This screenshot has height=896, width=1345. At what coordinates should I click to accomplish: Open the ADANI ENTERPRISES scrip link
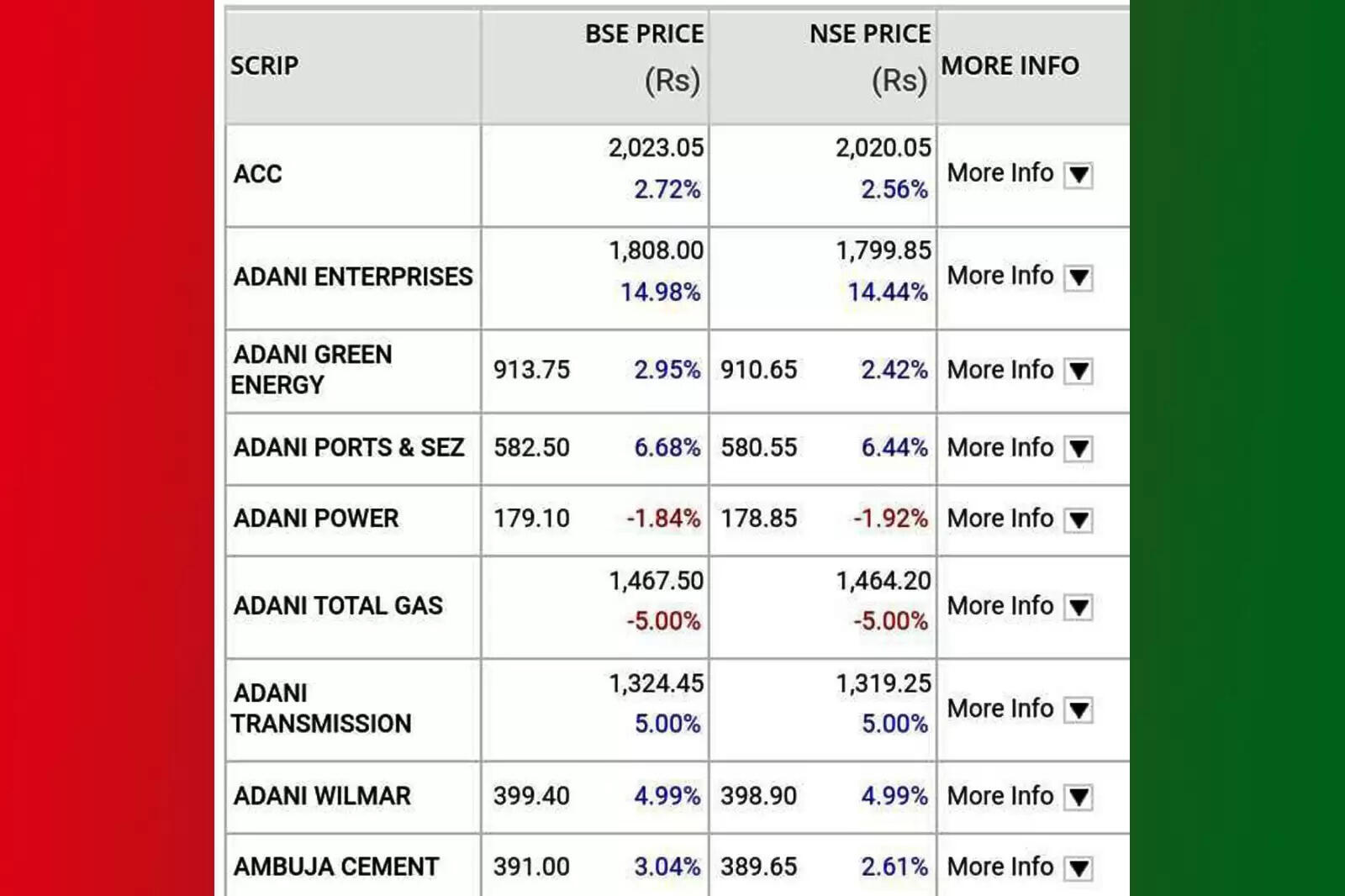353,277
